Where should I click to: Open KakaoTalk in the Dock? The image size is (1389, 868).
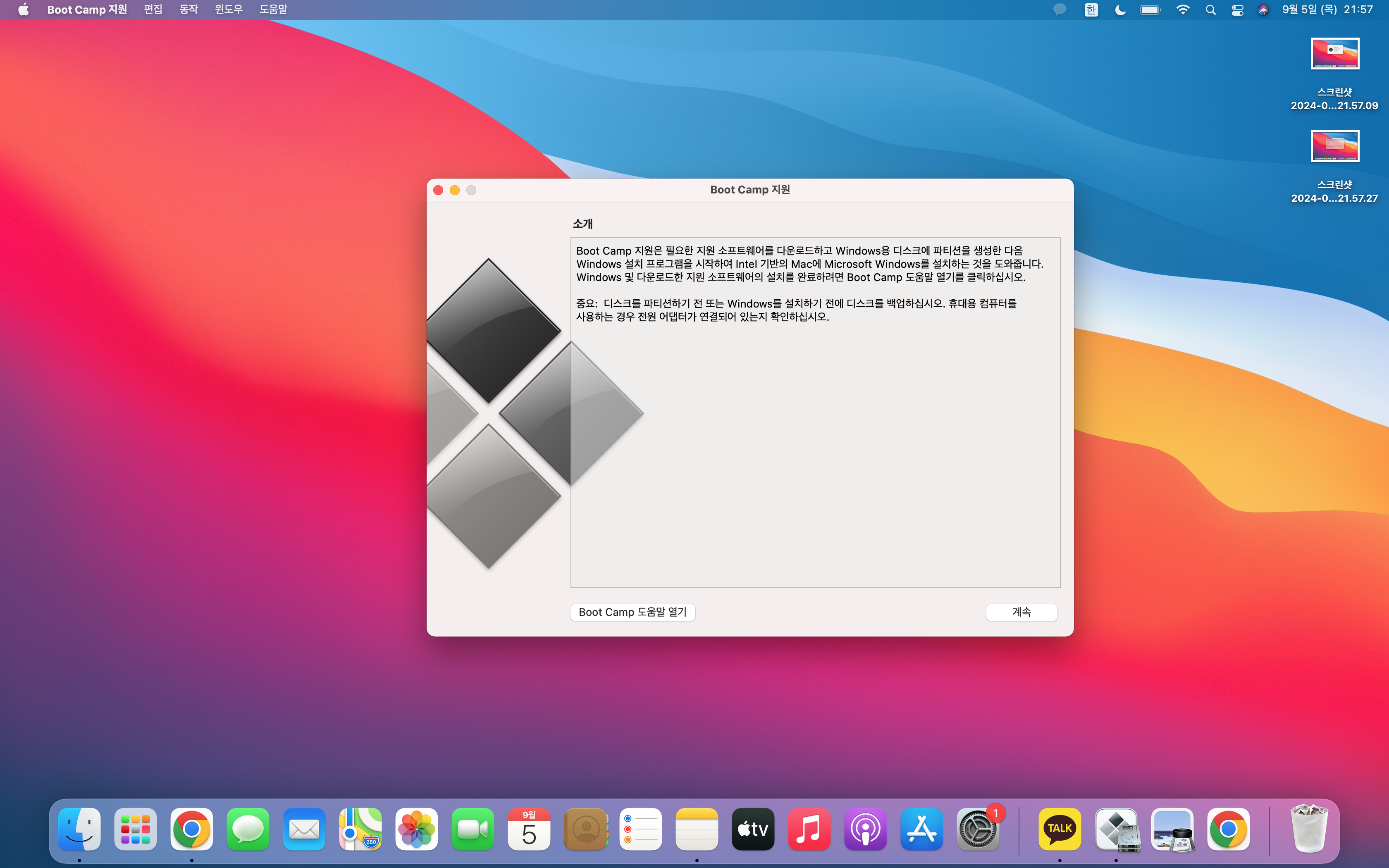click(x=1060, y=829)
